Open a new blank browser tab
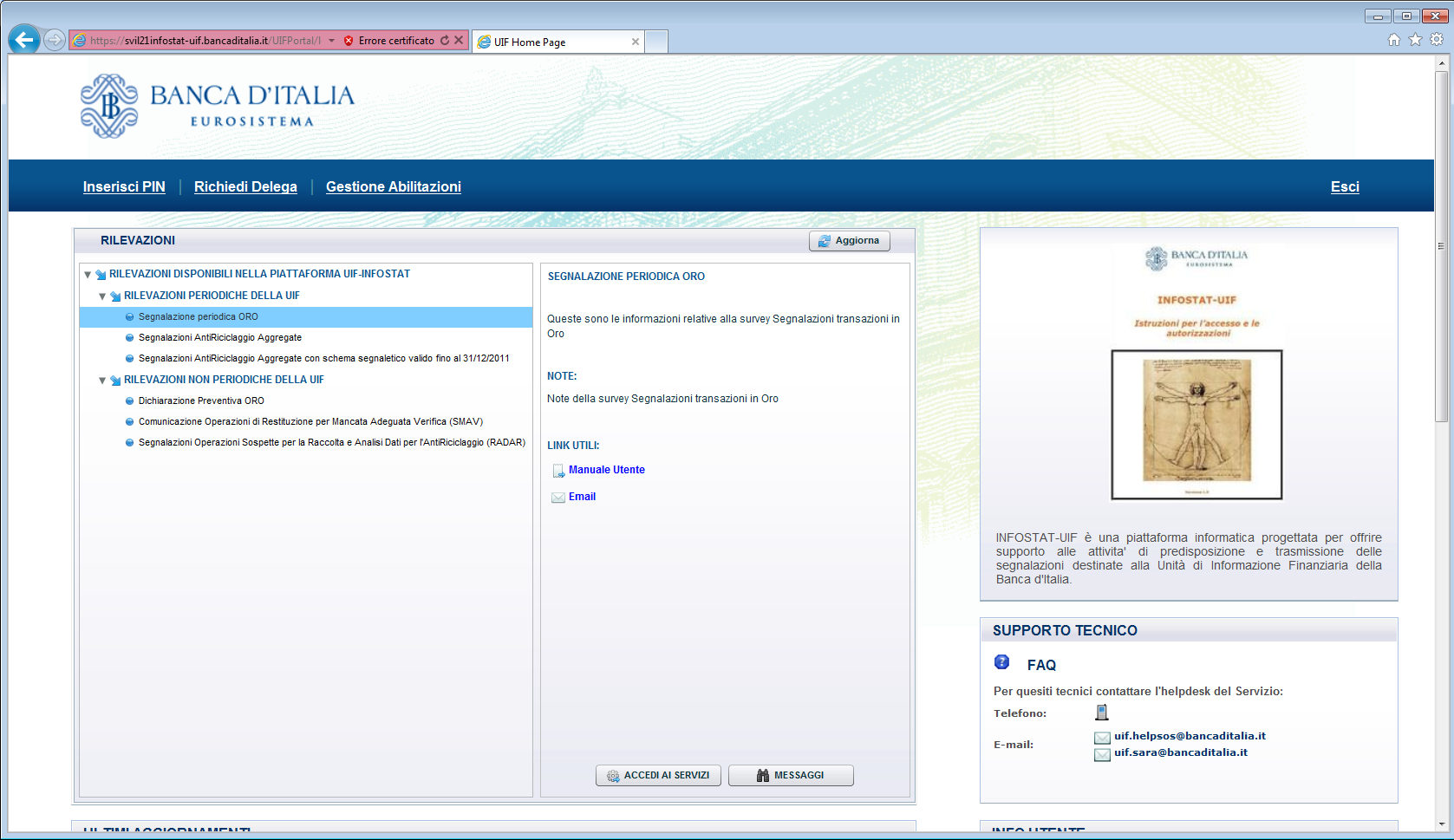This screenshot has width=1454, height=840. coord(656,42)
